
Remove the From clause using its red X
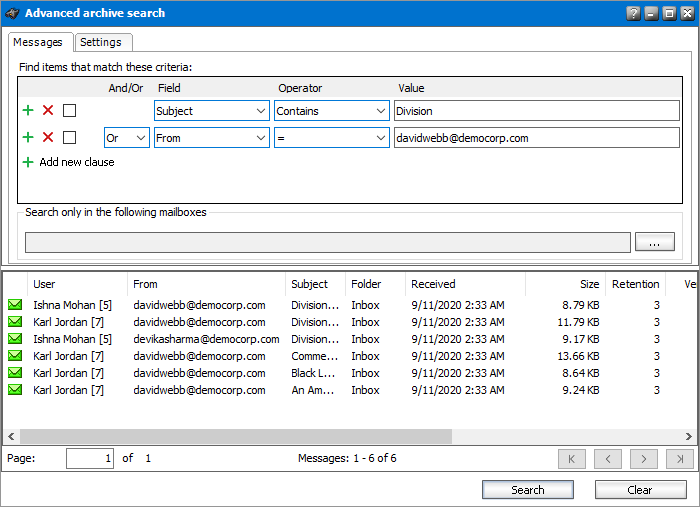pyautogui.click(x=48, y=138)
